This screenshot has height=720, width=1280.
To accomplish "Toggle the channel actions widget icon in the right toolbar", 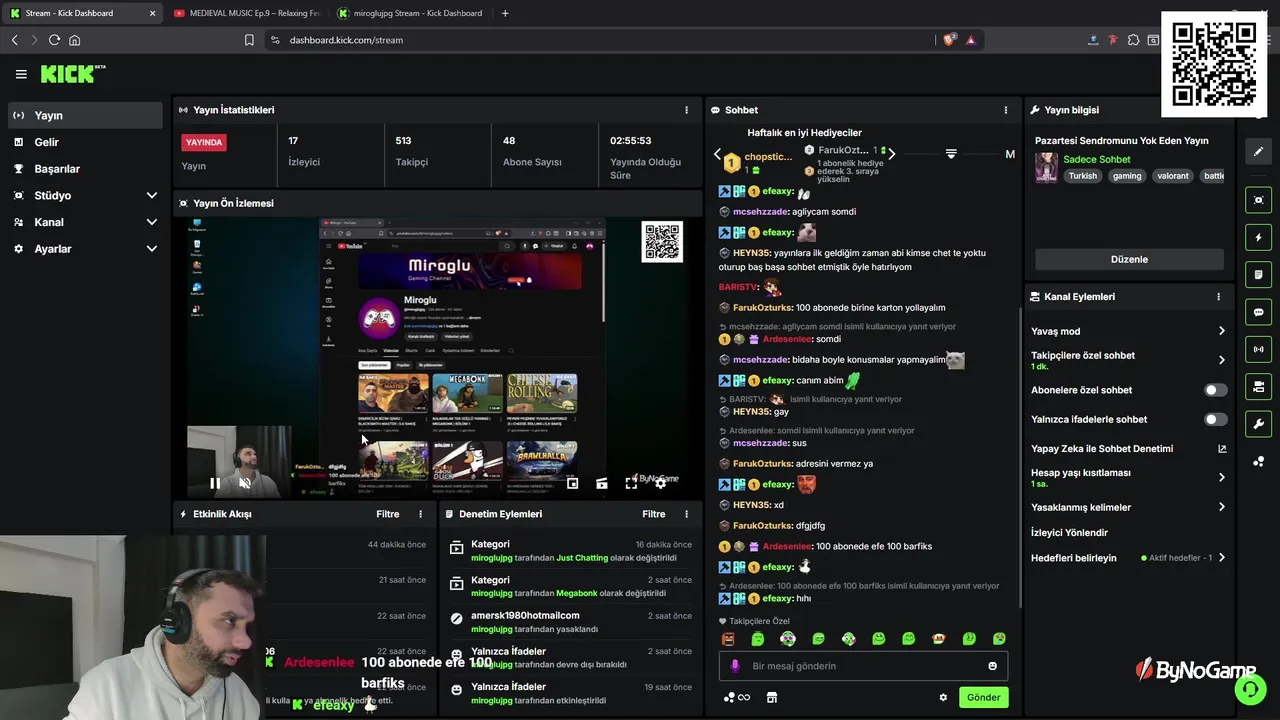I will (x=1258, y=386).
